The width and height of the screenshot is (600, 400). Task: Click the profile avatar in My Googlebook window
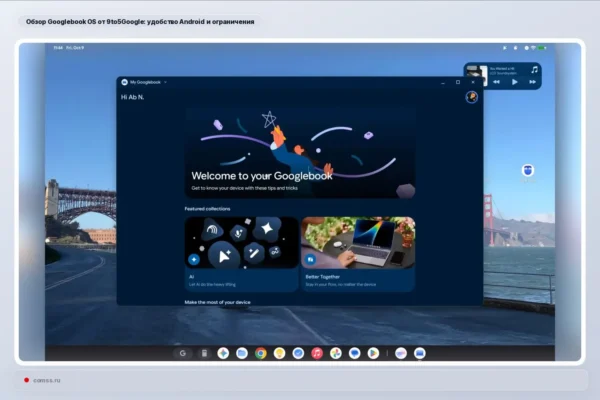(471, 97)
